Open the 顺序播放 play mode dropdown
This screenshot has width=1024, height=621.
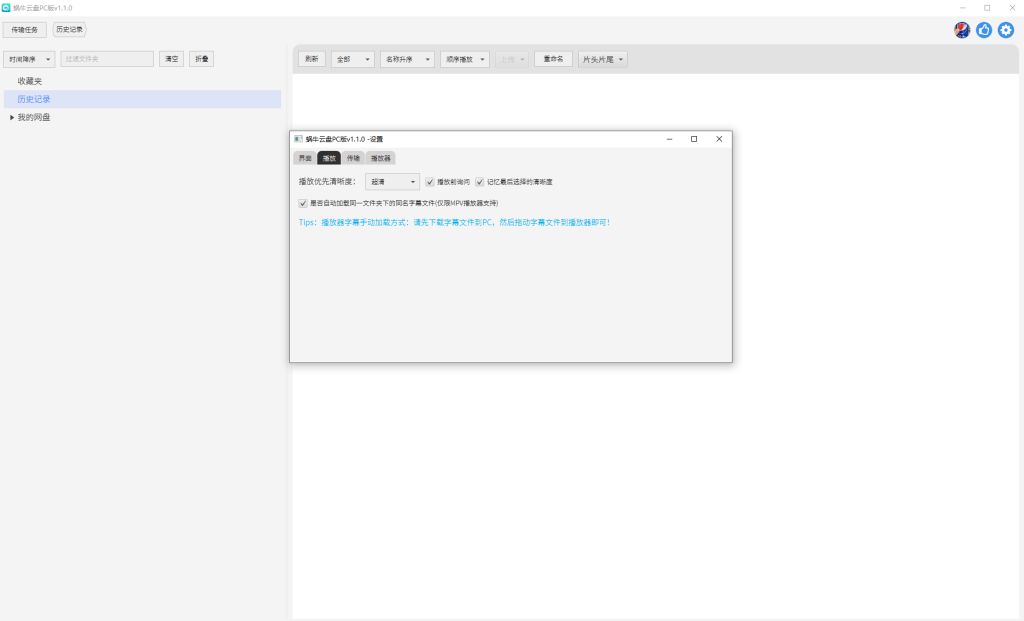click(x=465, y=59)
